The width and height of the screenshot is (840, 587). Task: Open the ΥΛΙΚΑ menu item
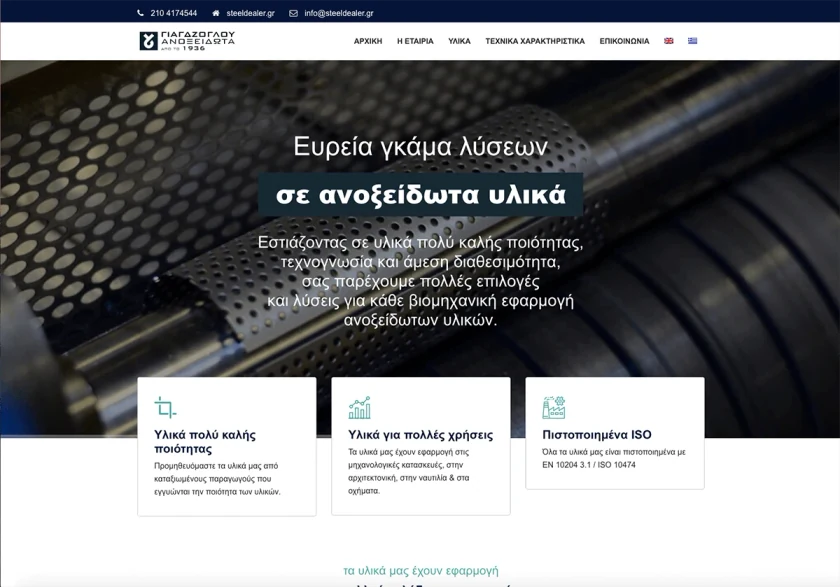pyautogui.click(x=460, y=41)
